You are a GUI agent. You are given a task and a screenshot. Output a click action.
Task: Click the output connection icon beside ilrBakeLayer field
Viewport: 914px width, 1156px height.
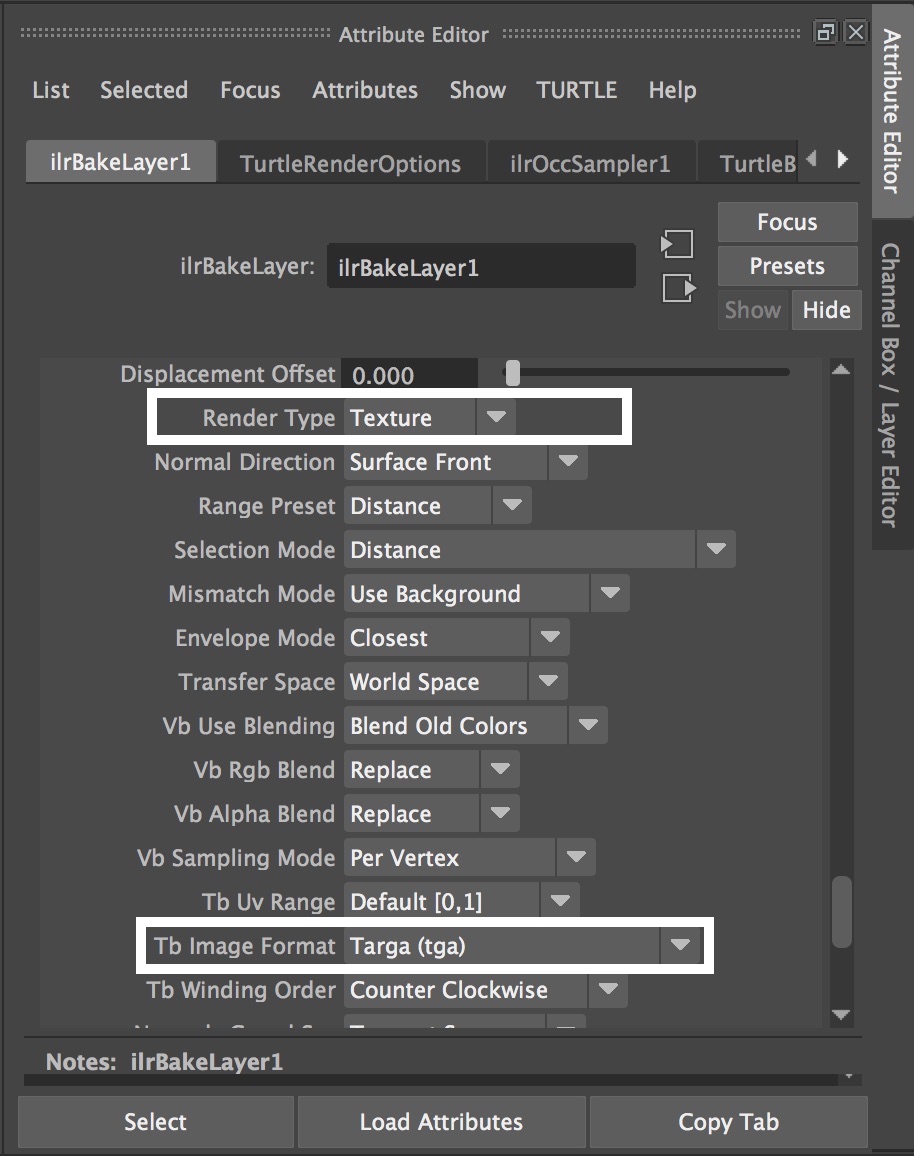678,288
